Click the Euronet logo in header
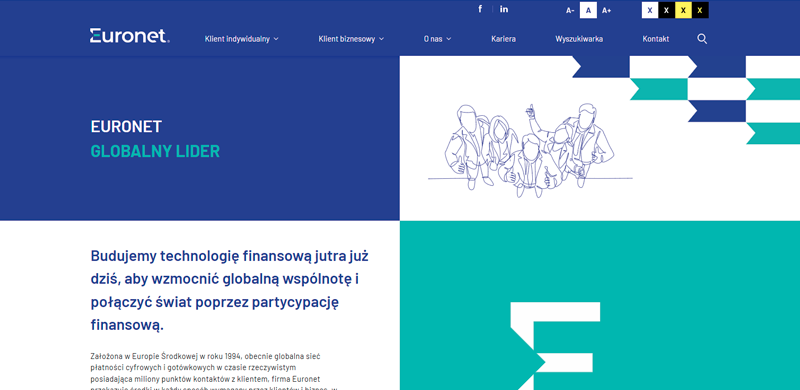Screen dimensions: 800x390 [130, 36]
